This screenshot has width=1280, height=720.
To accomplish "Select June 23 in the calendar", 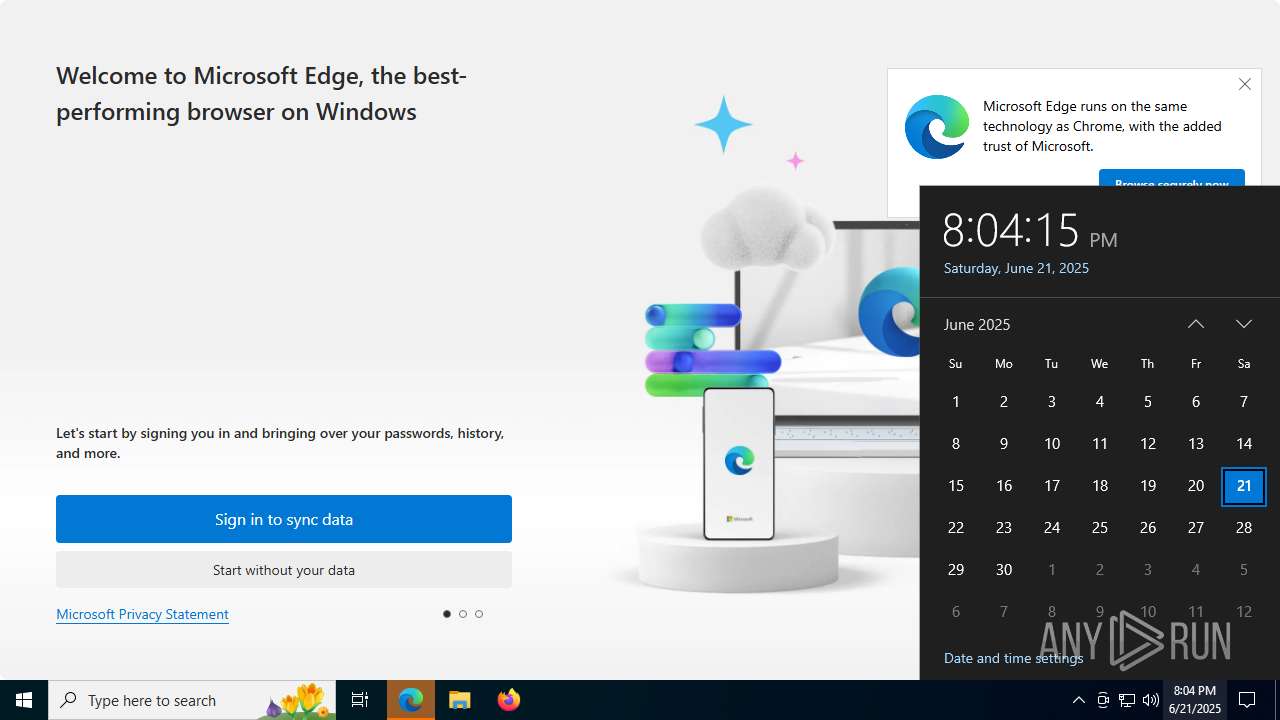I will click(1004, 528).
